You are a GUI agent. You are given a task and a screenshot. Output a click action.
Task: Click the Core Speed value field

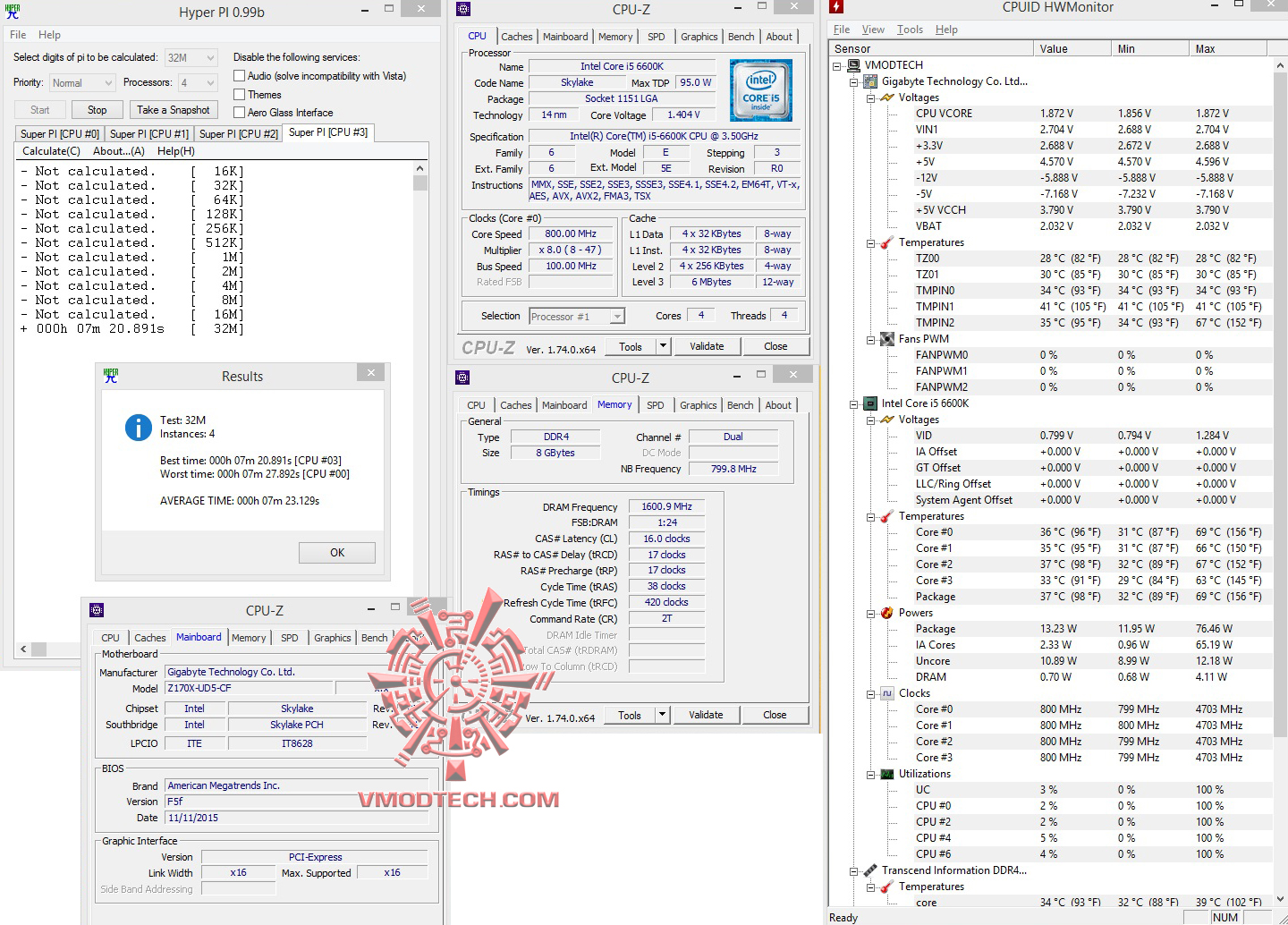pos(571,233)
